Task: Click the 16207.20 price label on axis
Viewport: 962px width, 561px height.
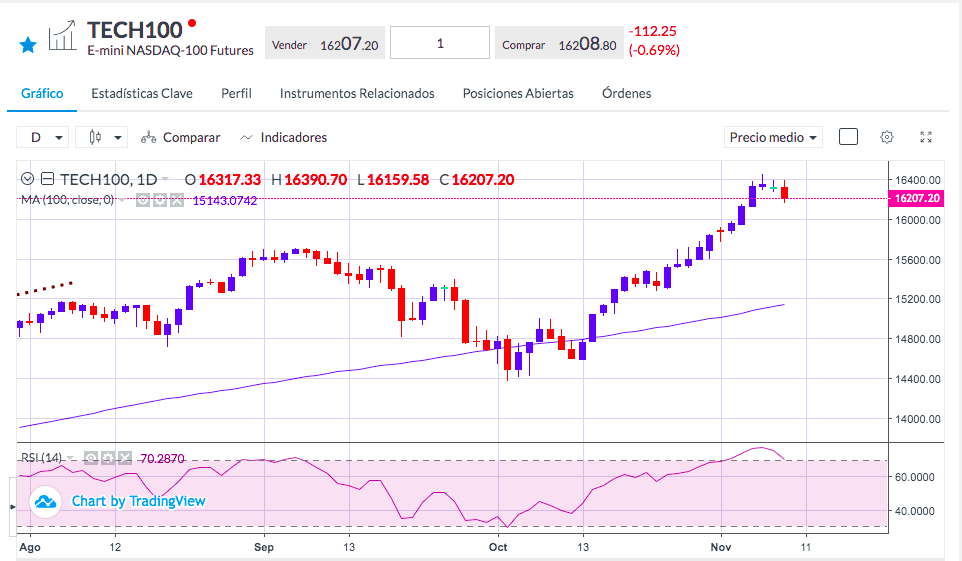Action: coord(917,198)
